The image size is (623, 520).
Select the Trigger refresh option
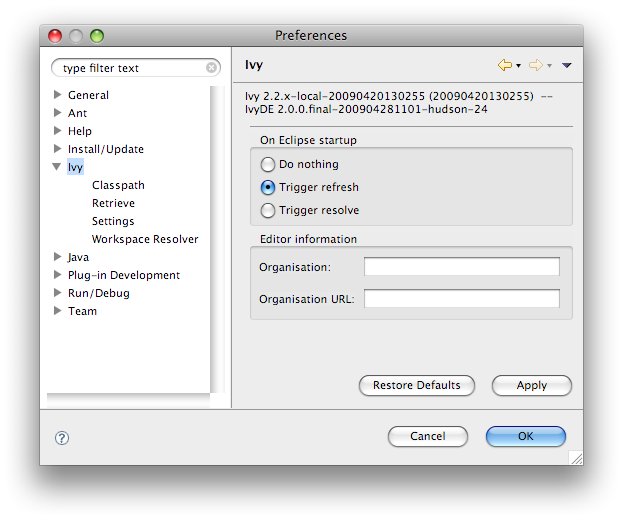point(268,187)
